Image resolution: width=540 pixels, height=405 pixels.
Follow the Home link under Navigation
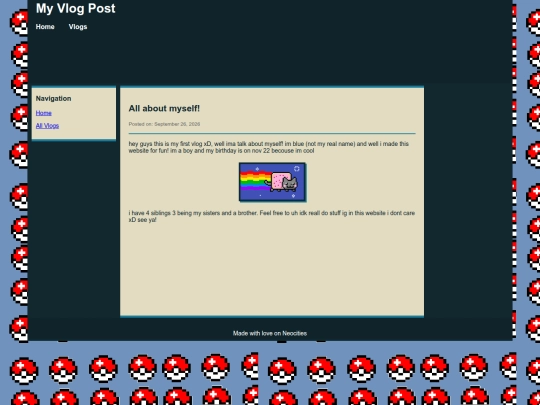point(44,113)
